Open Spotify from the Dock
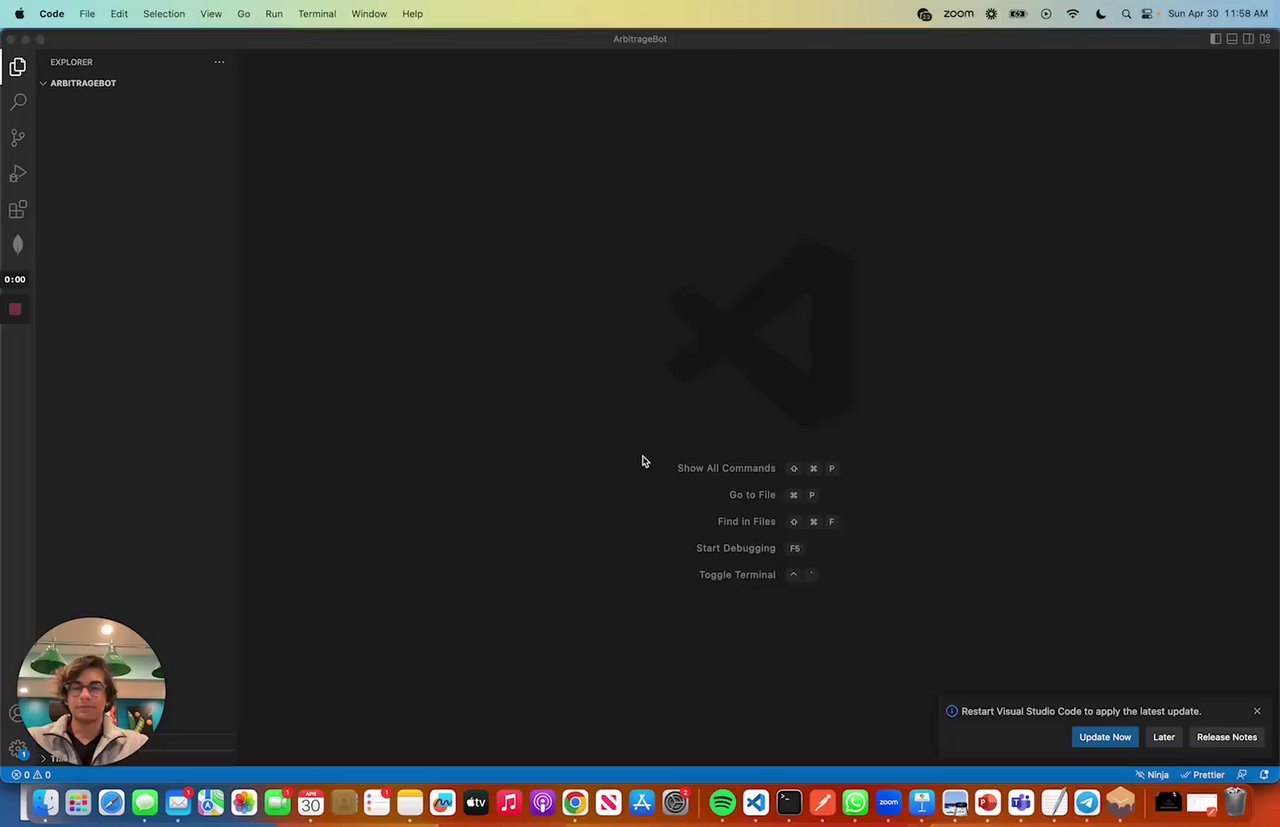This screenshot has width=1280, height=827. point(722,802)
